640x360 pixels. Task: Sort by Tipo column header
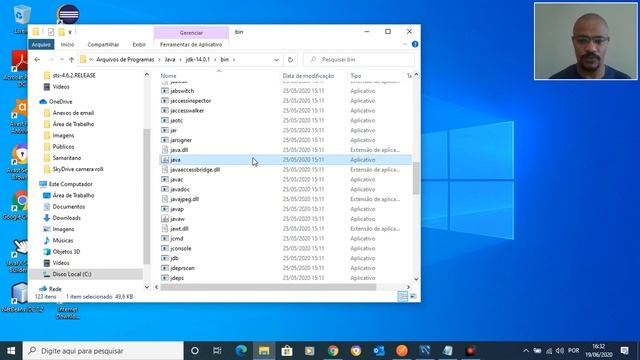pyautogui.click(x=356, y=76)
